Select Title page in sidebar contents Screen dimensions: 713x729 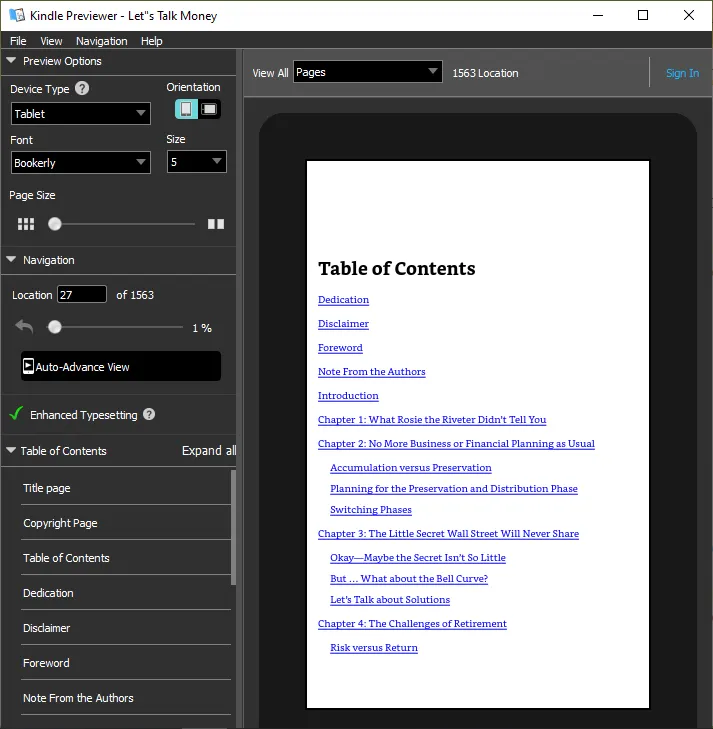point(126,488)
